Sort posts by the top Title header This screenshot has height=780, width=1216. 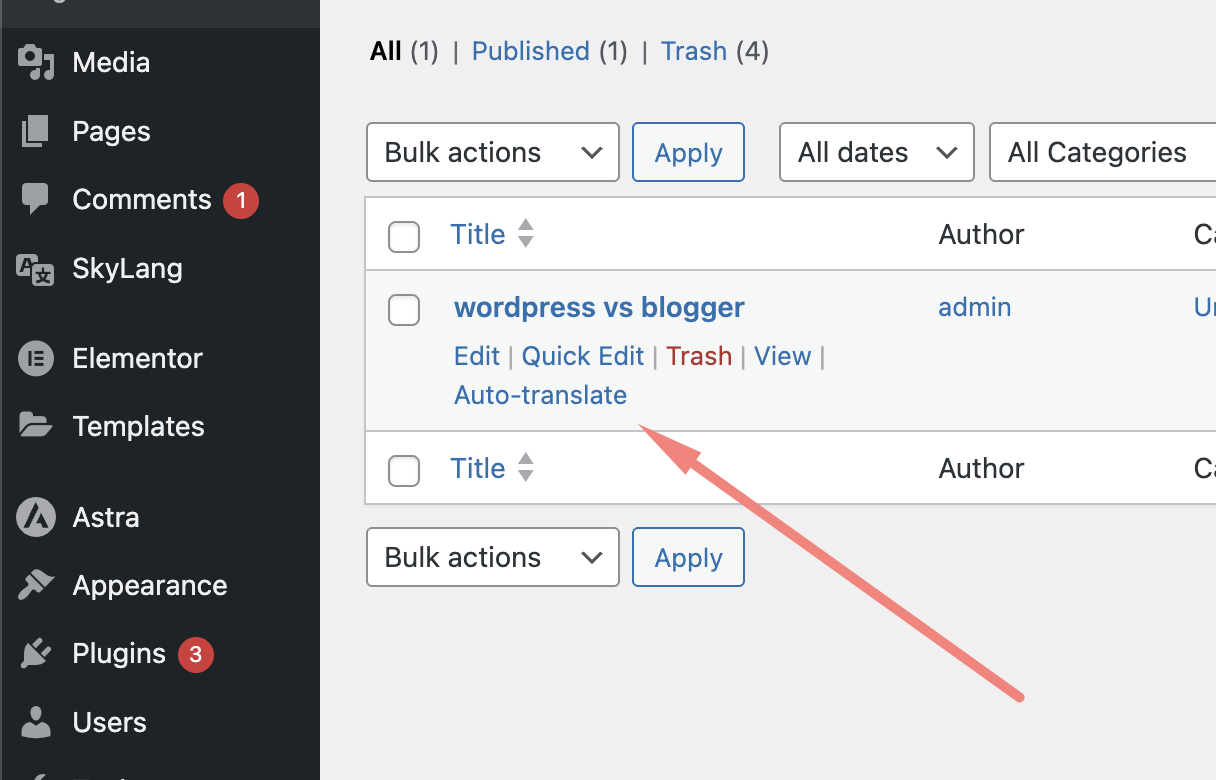pos(478,234)
